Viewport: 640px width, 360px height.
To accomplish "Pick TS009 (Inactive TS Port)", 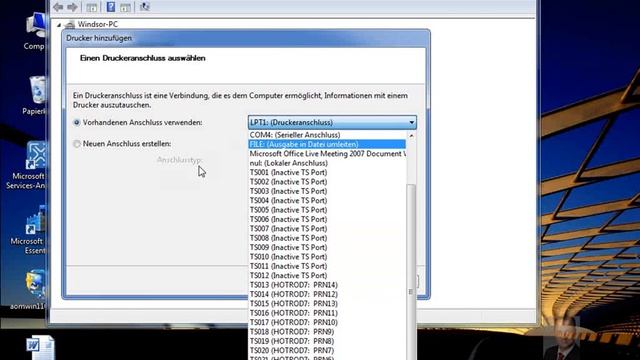I will [327, 247].
